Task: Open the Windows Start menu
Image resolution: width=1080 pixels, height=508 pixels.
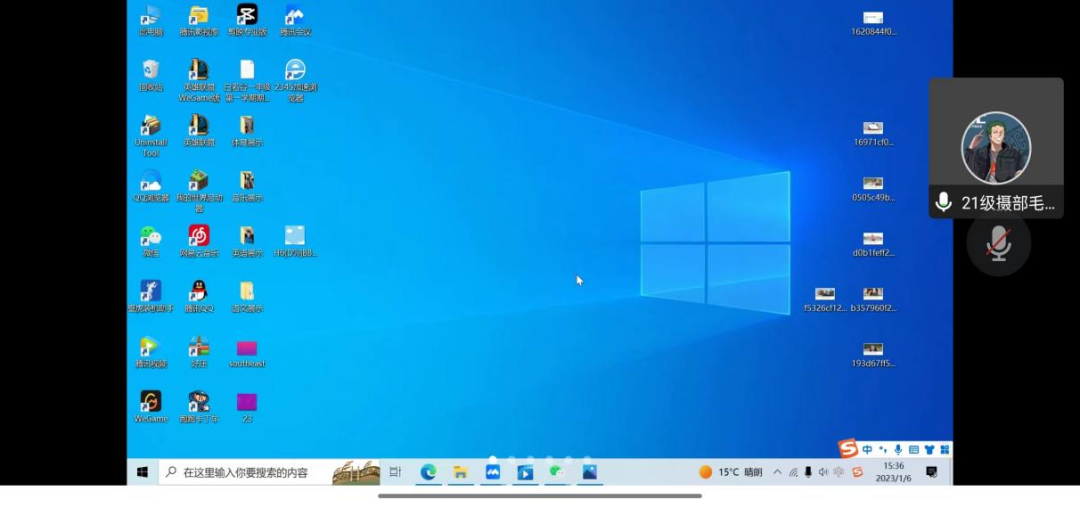Action: click(142, 472)
